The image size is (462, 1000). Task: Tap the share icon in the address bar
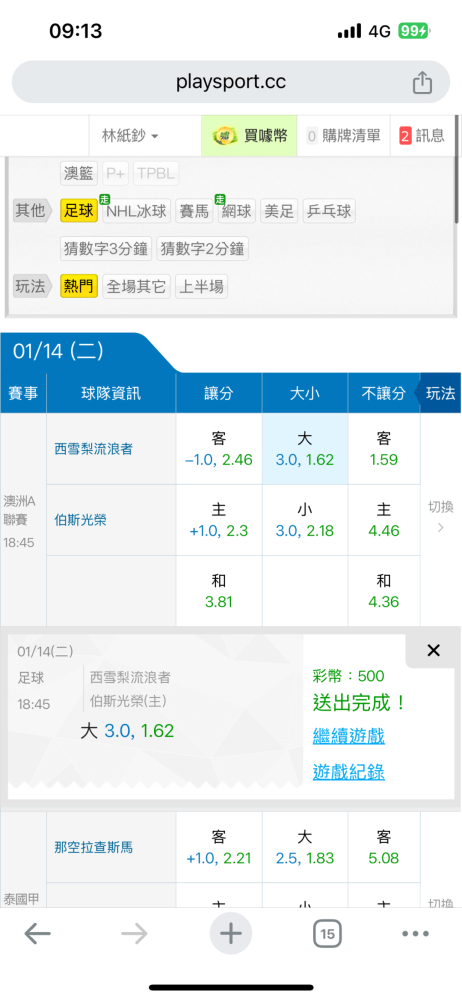coord(422,82)
